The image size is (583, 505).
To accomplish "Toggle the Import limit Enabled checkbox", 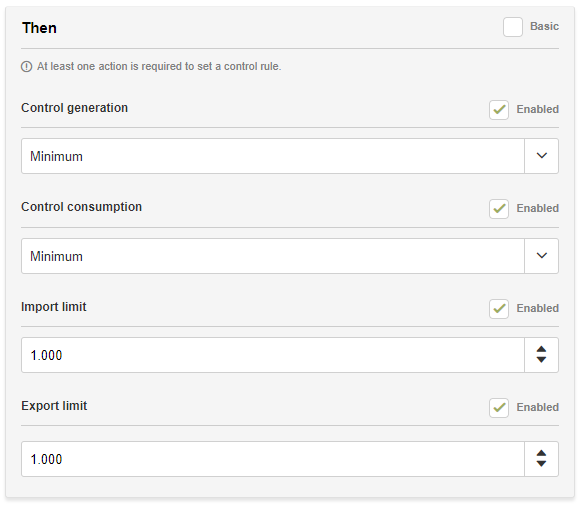I will click(x=499, y=309).
